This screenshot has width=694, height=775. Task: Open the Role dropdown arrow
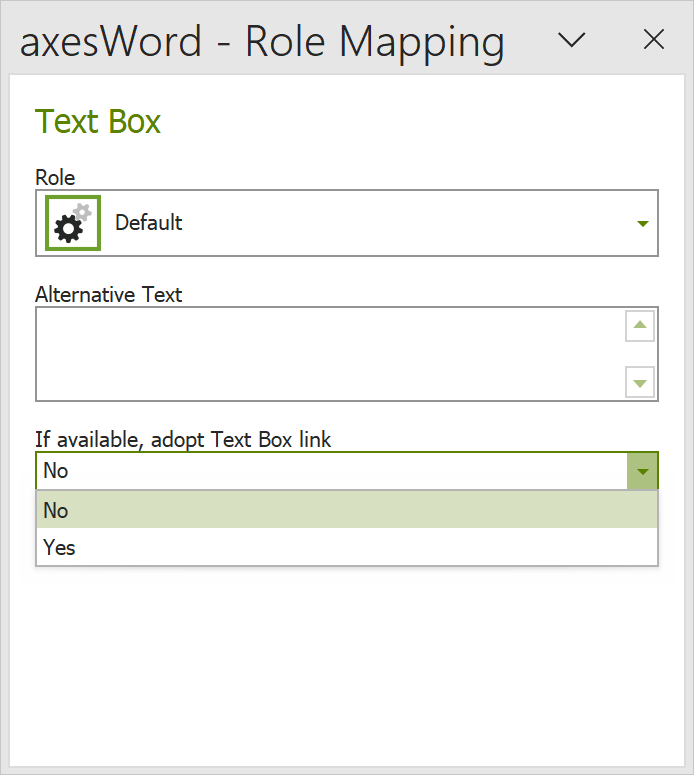(x=643, y=223)
